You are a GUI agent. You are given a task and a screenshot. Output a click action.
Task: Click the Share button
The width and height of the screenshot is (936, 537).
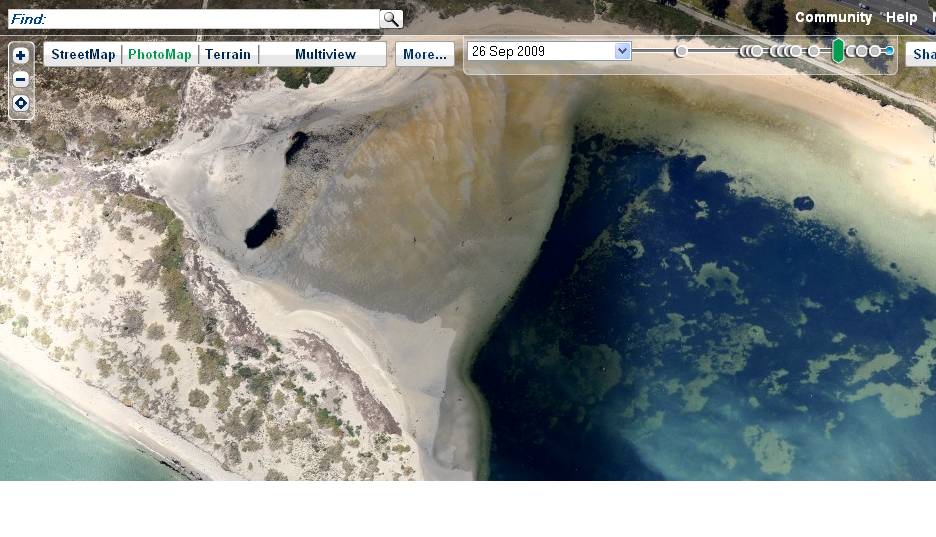coord(922,54)
